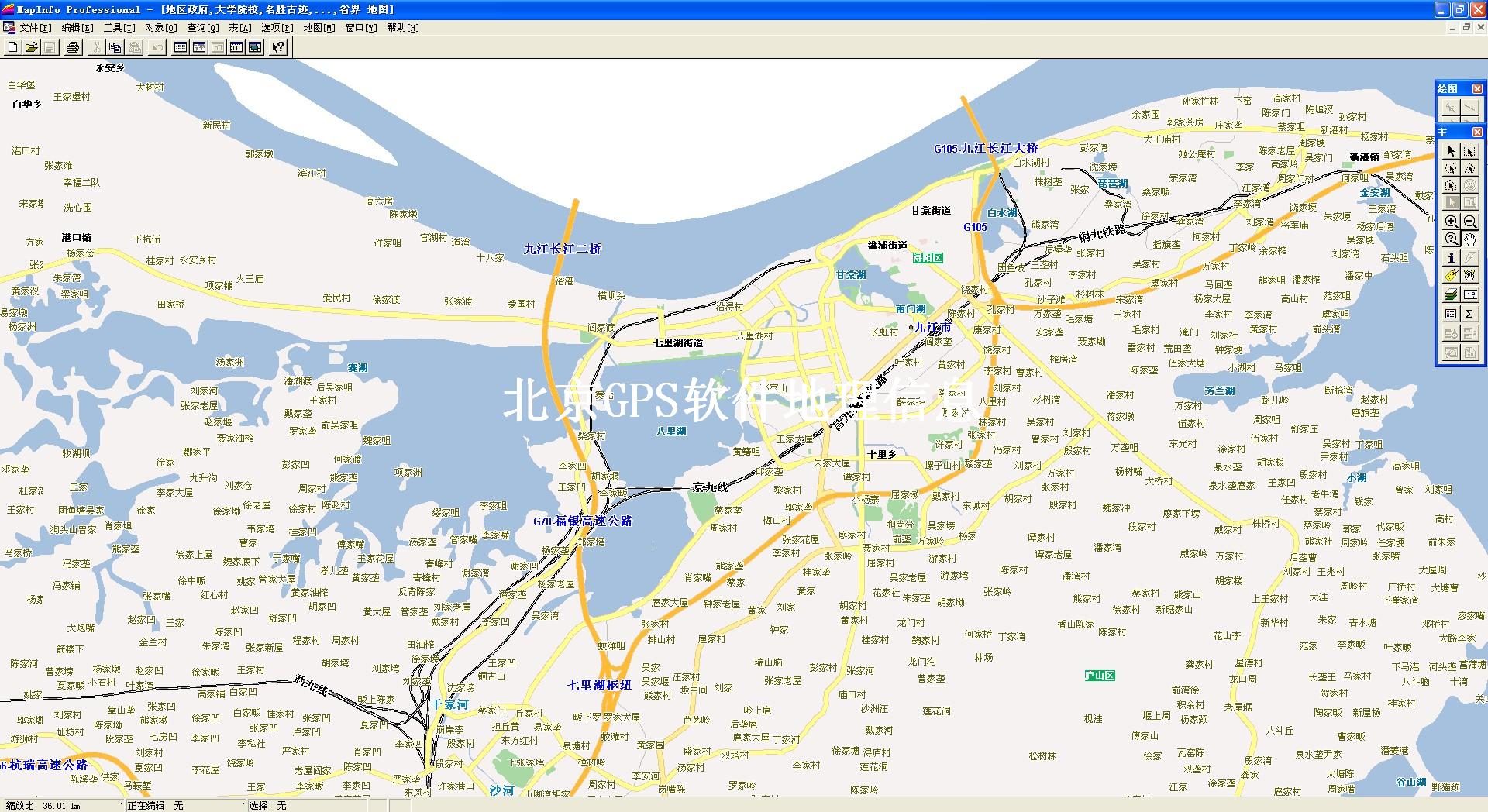Choose the Boundary Select tool

(x=1452, y=185)
